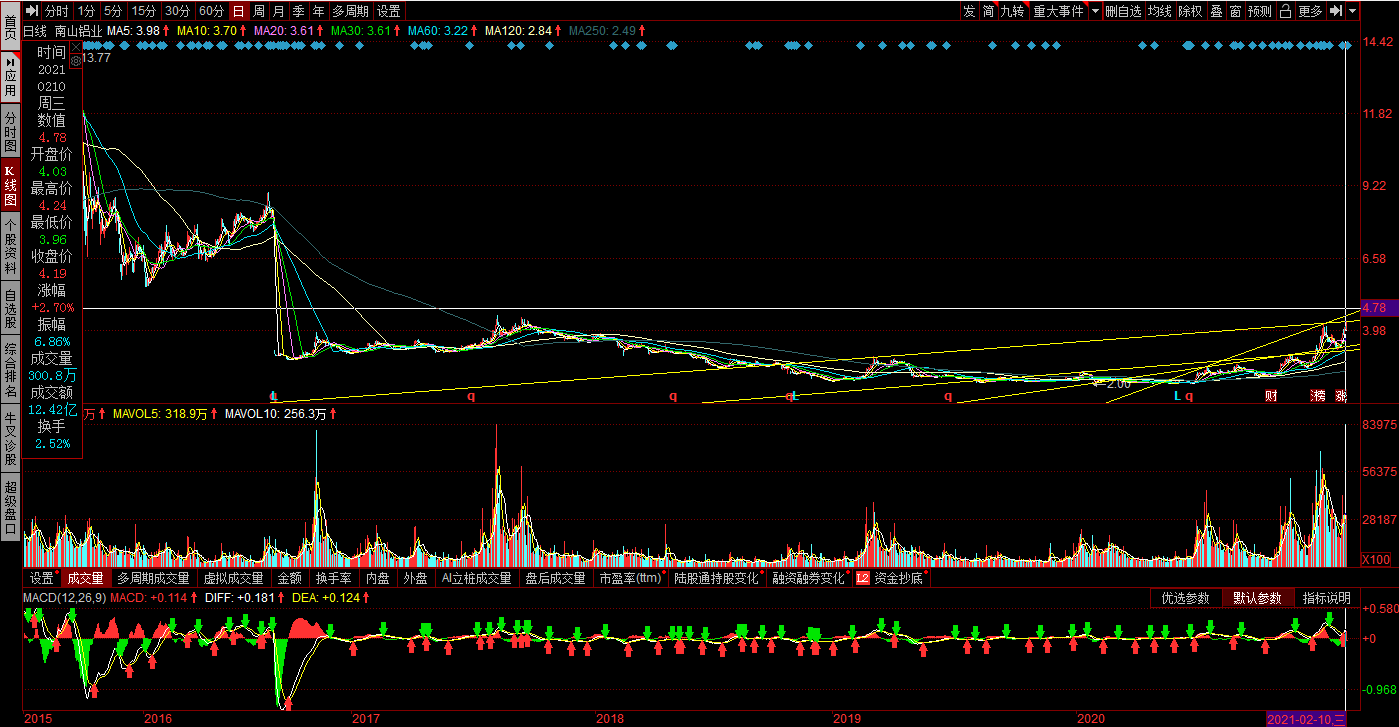Click the red up arrow next to MA5
Image resolution: width=1399 pixels, height=727 pixels.
pyautogui.click(x=167, y=32)
